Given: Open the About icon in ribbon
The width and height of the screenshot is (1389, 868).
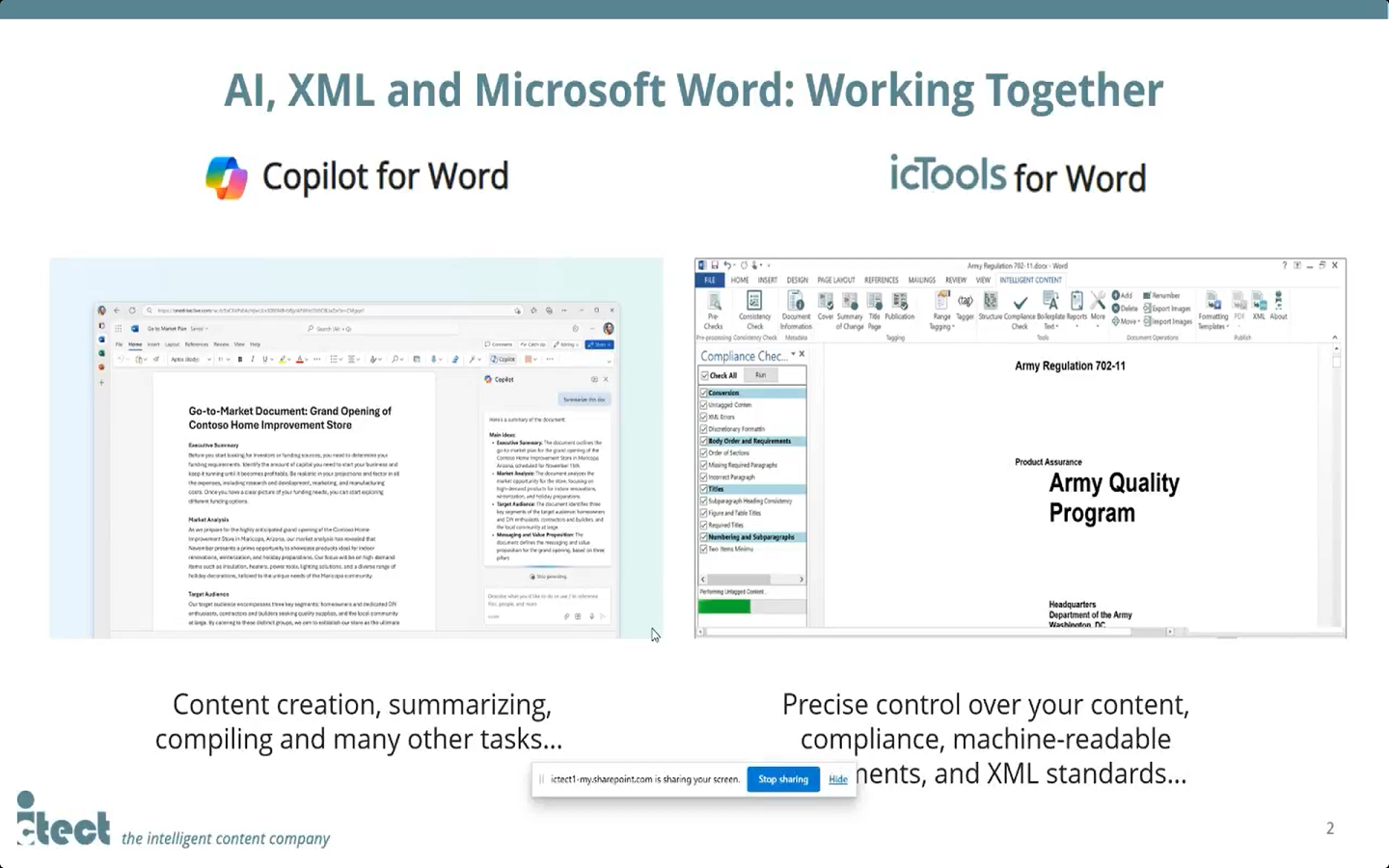Looking at the screenshot, I should click(1278, 305).
